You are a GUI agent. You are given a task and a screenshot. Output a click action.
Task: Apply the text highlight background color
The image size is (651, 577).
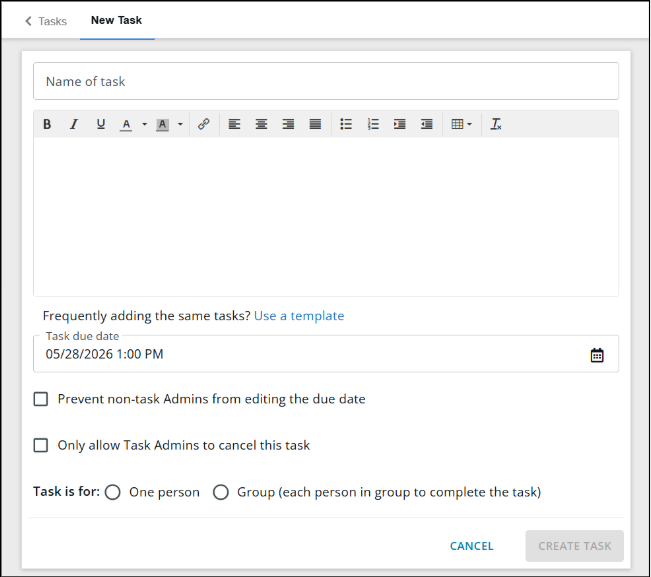click(x=162, y=125)
